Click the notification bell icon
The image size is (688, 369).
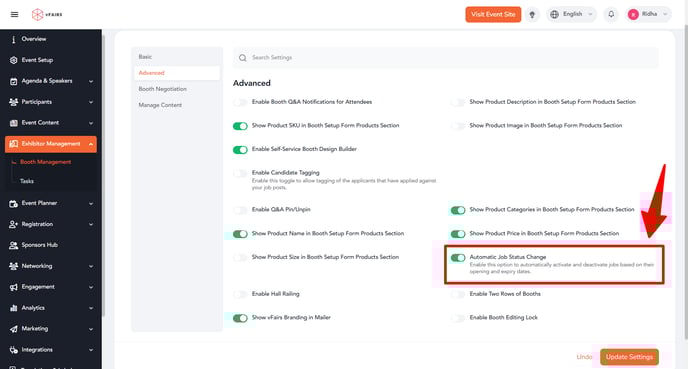pos(611,14)
